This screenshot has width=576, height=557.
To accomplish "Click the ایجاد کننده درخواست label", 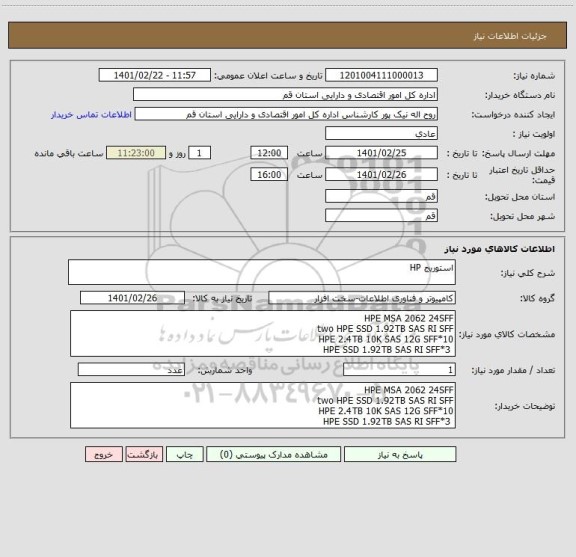I will [x=513, y=115].
